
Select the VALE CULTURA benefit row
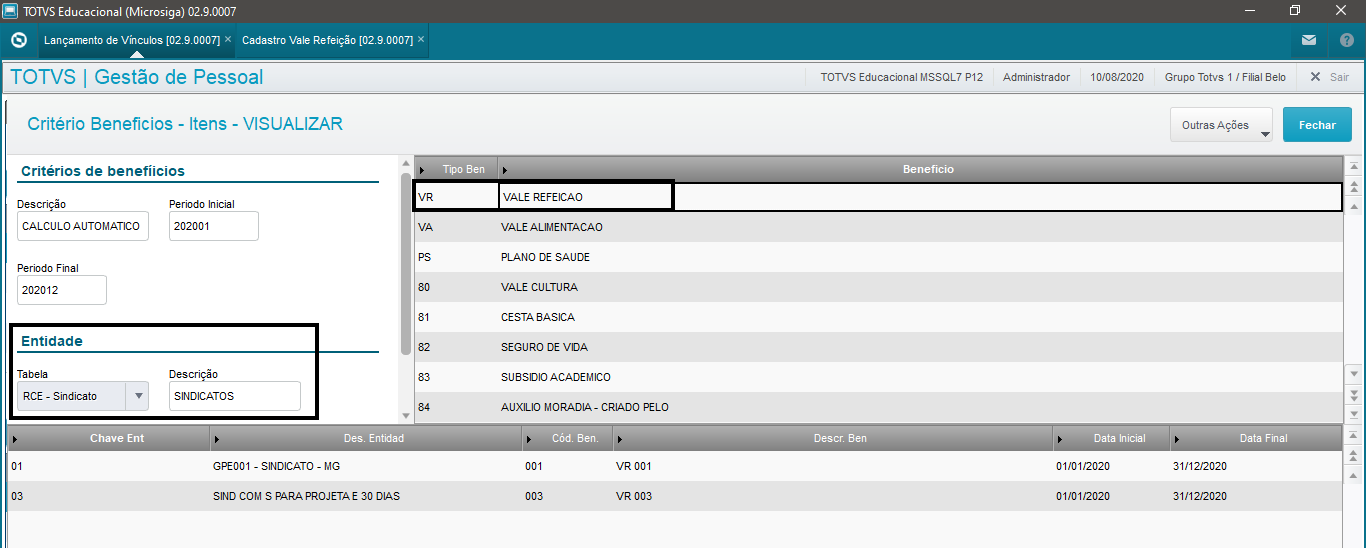tap(878, 287)
